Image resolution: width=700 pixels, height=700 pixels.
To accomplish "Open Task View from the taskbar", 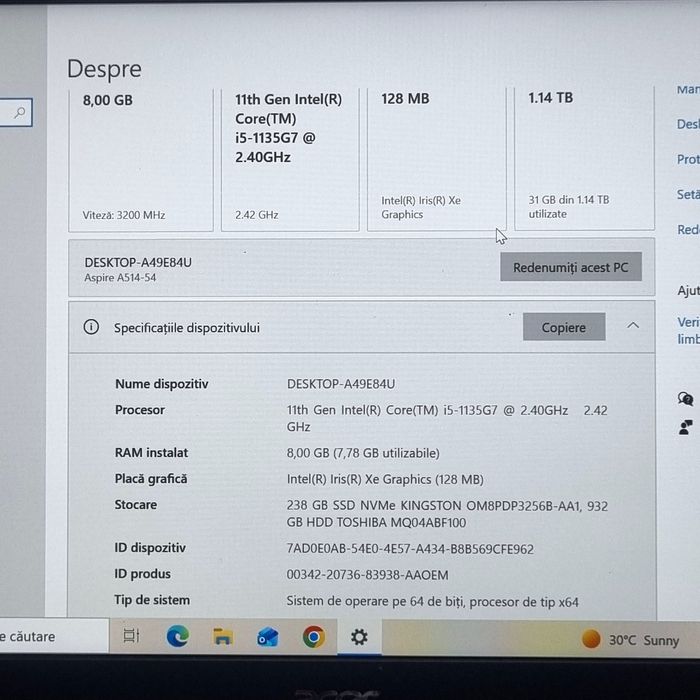I will (x=131, y=636).
